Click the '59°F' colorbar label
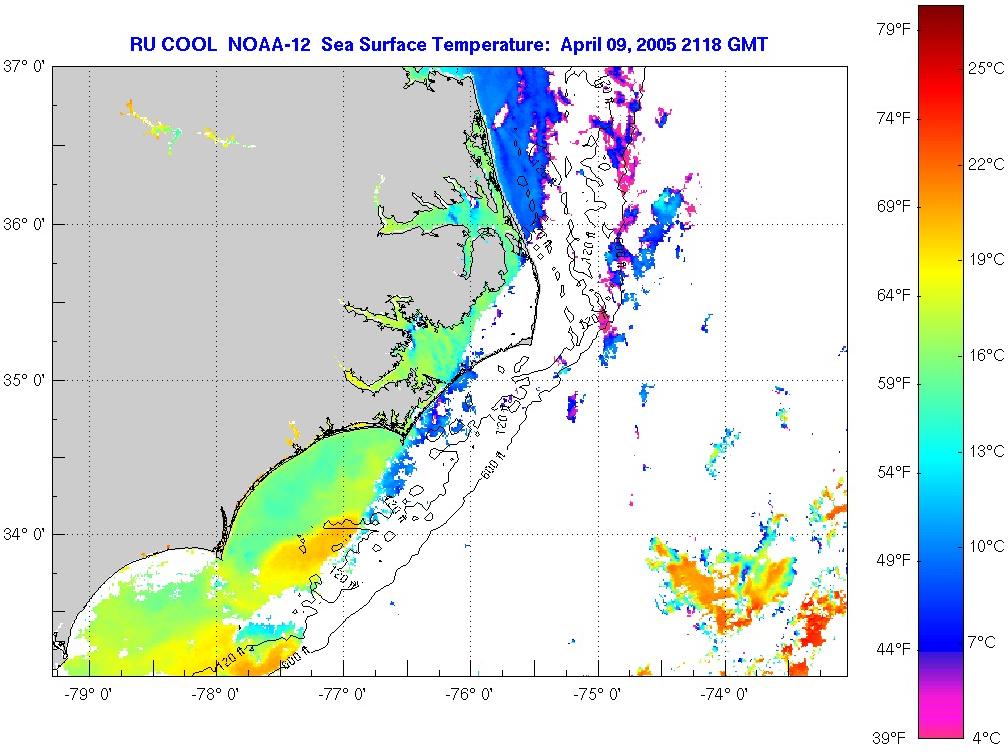Screen dimensions: 1008x754 (x=894, y=384)
